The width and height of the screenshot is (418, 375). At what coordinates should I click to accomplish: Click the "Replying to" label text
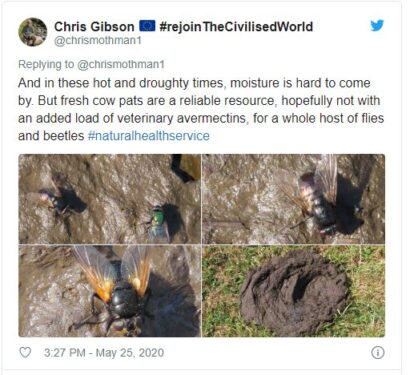click(x=46, y=64)
